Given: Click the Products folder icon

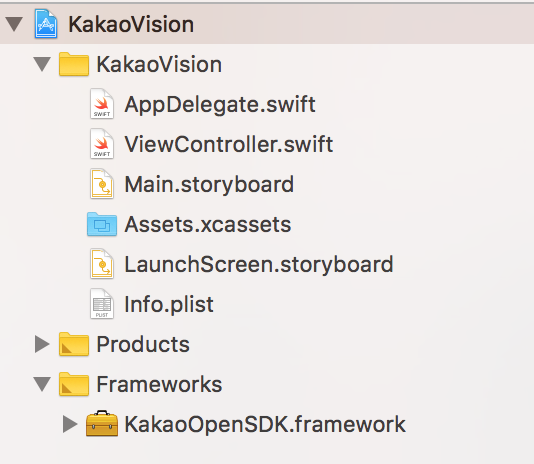Looking at the screenshot, I should 74,344.
